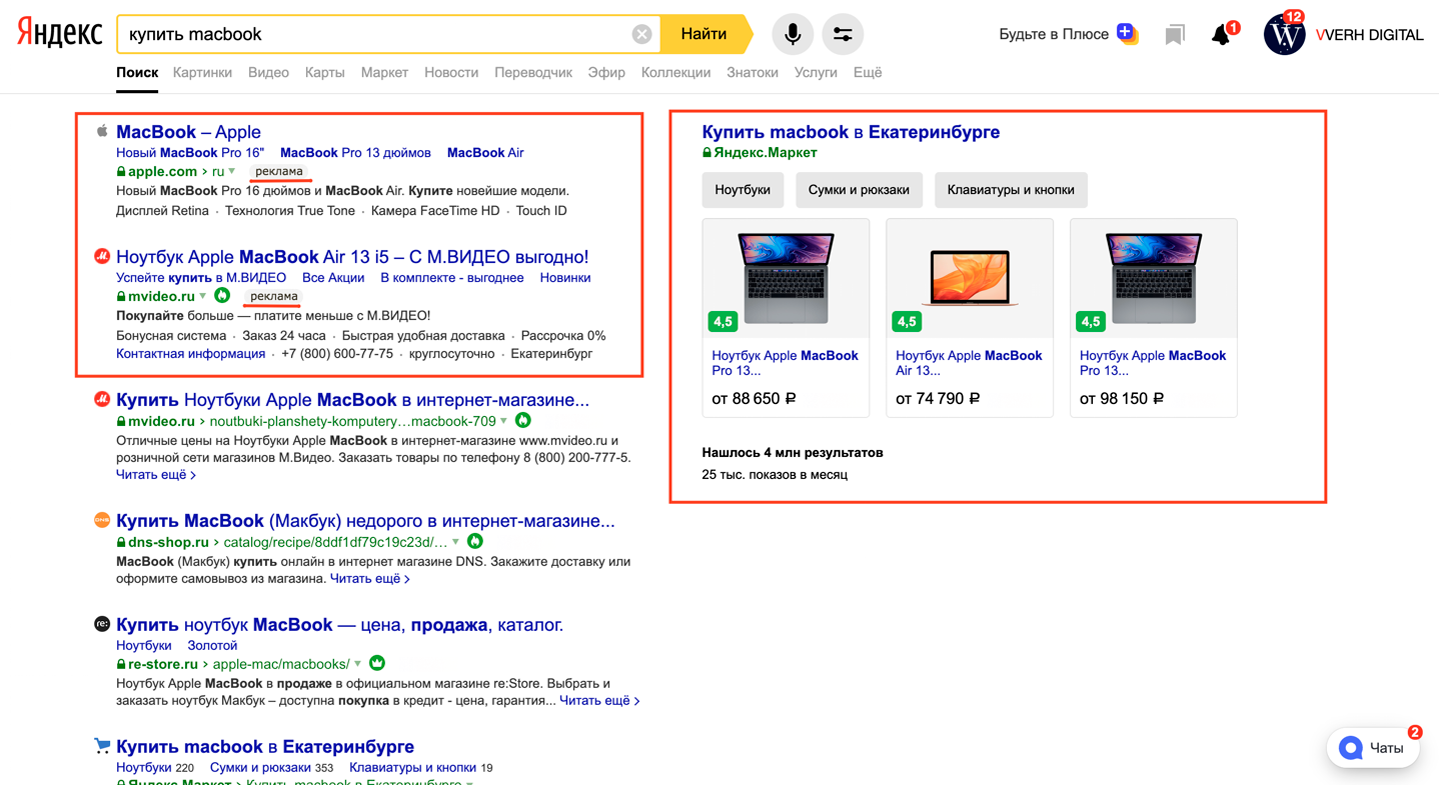Screen dimensions: 1439x785
Task: Switch to the Видео tab
Action: click(268, 72)
